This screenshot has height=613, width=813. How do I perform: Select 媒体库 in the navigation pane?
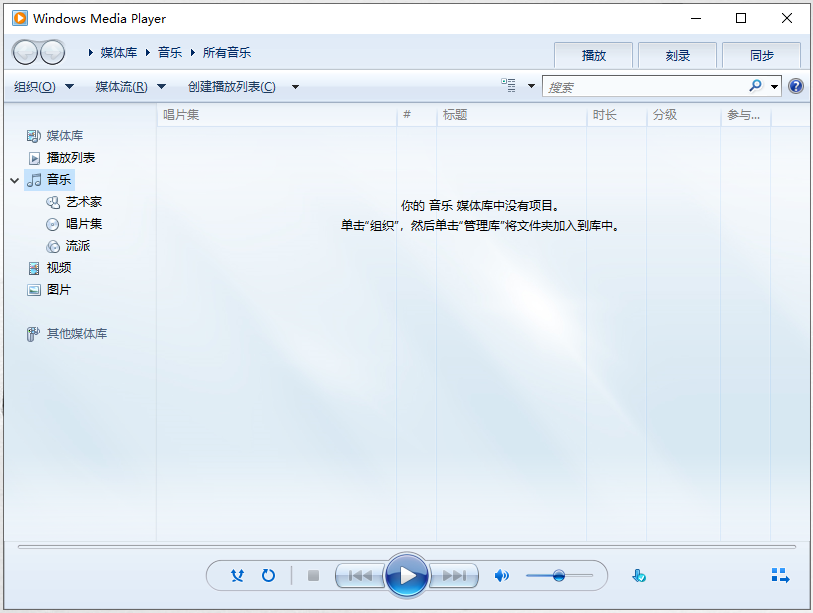coord(65,136)
